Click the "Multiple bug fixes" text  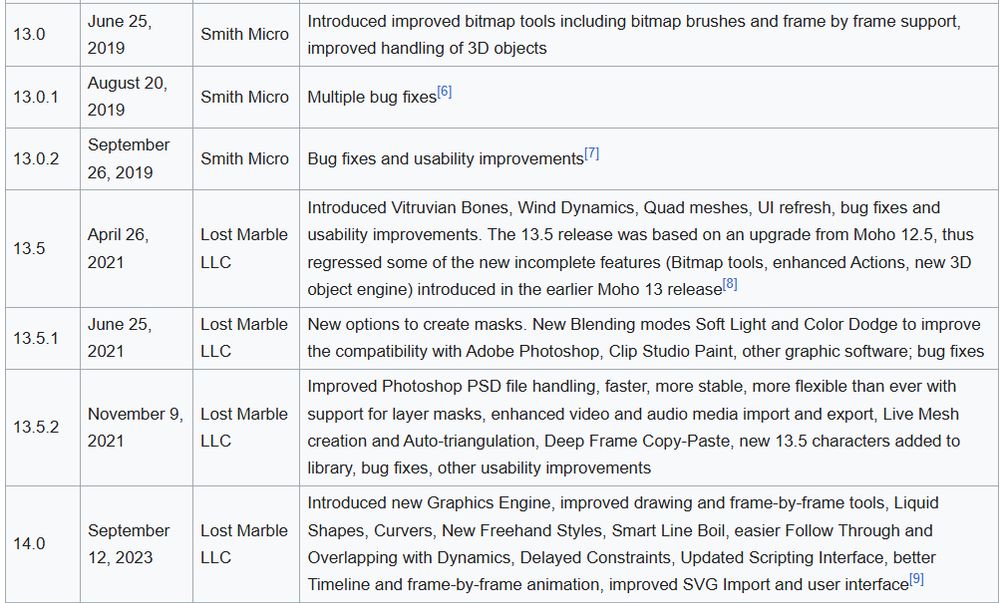click(x=372, y=98)
